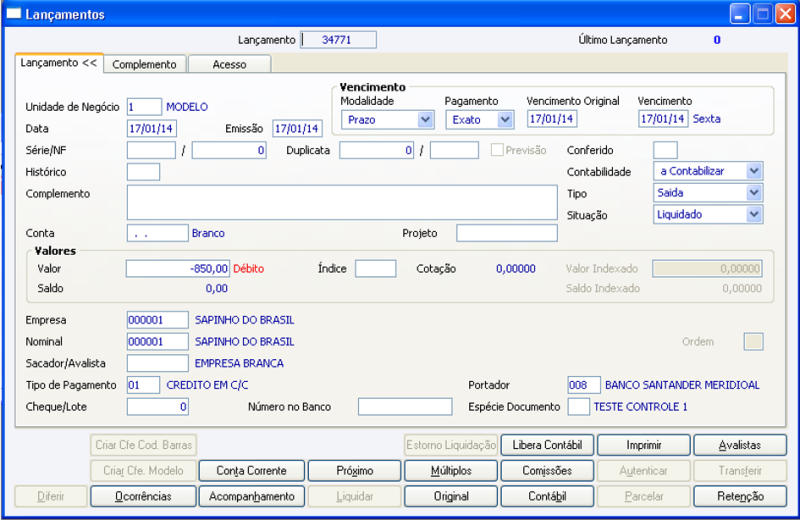This screenshot has height=520, width=800.
Task: Switch to the Complemento tab
Action: (144, 64)
